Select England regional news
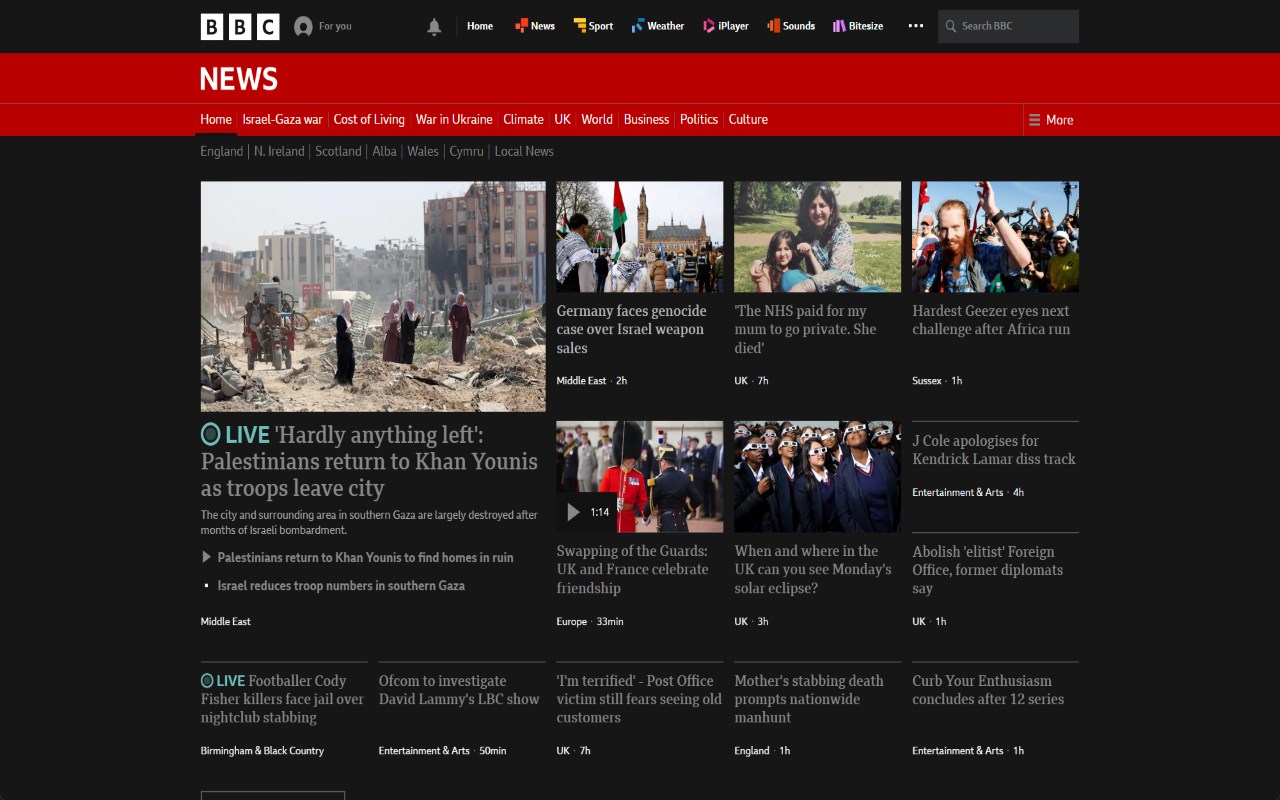 click(221, 151)
